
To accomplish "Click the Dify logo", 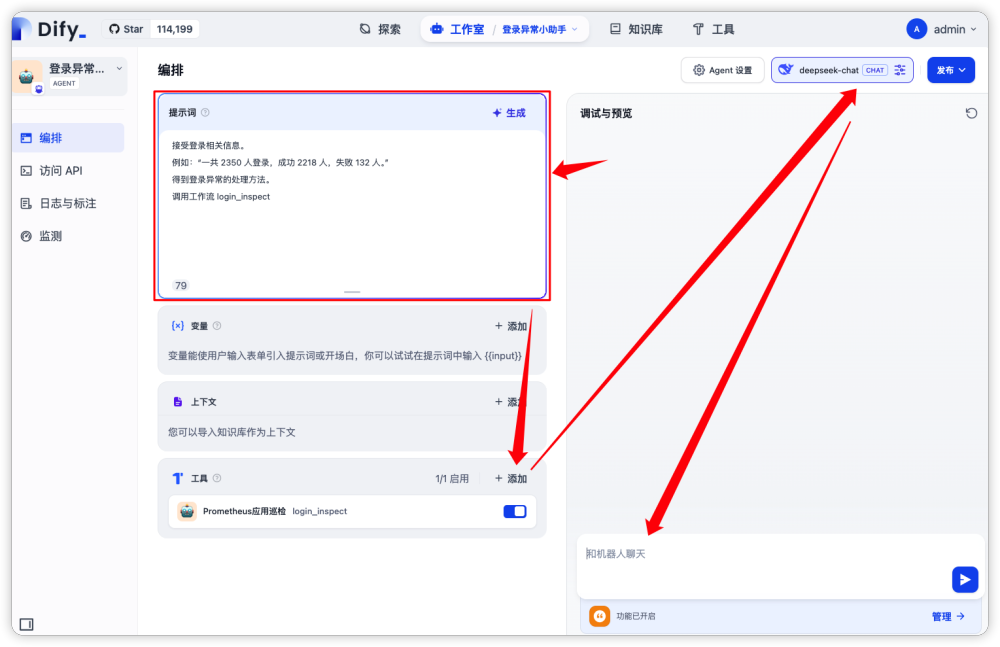I will [x=50, y=29].
